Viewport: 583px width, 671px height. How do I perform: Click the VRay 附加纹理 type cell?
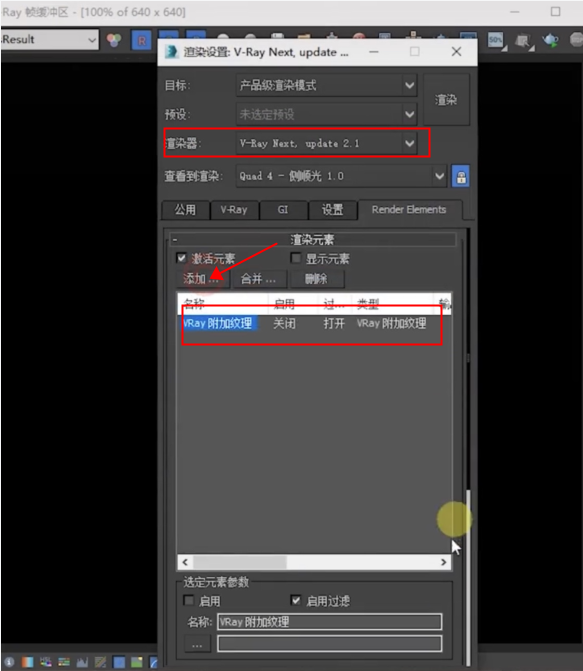391,324
